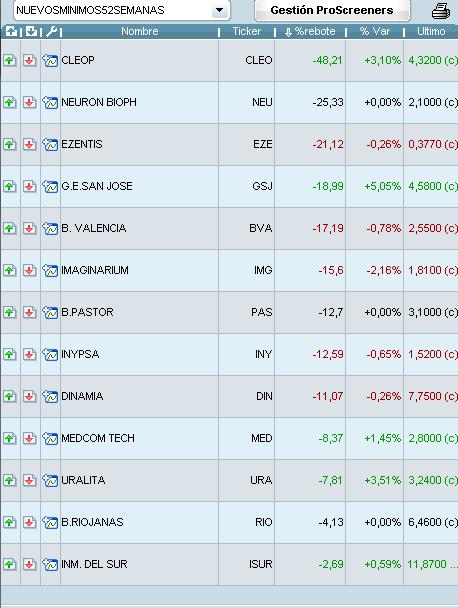This screenshot has width=458, height=608.
Task: Click the red down arrow for DINAMIA
Action: [x=29, y=396]
